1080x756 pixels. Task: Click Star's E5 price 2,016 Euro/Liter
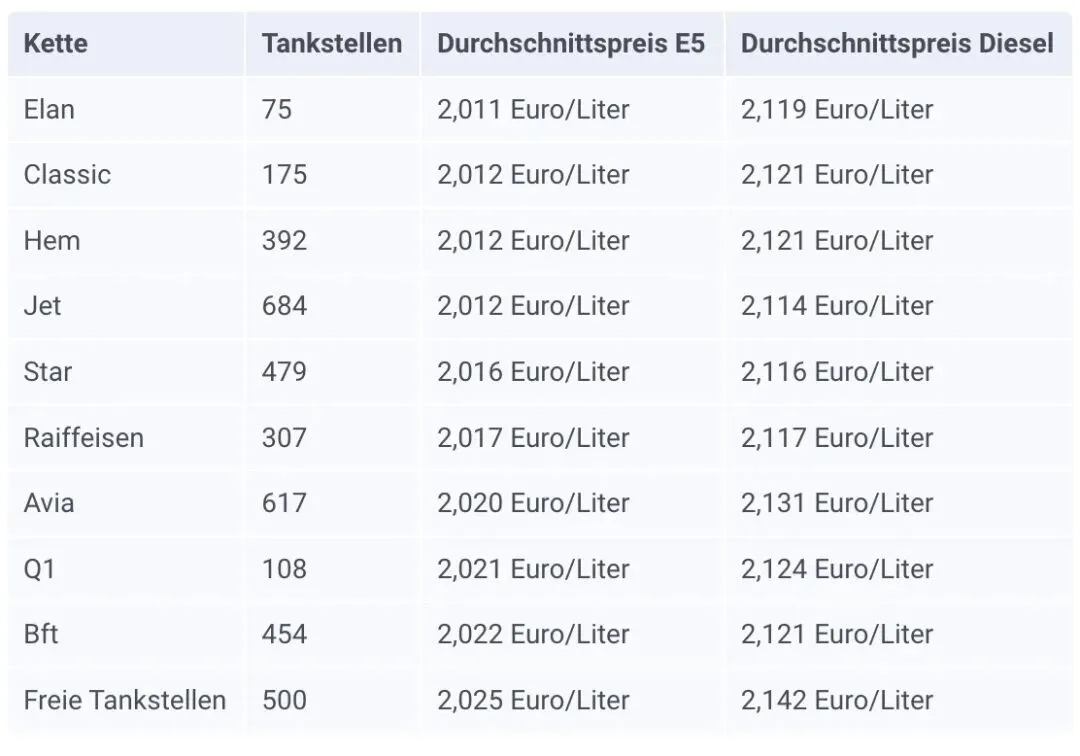(533, 372)
